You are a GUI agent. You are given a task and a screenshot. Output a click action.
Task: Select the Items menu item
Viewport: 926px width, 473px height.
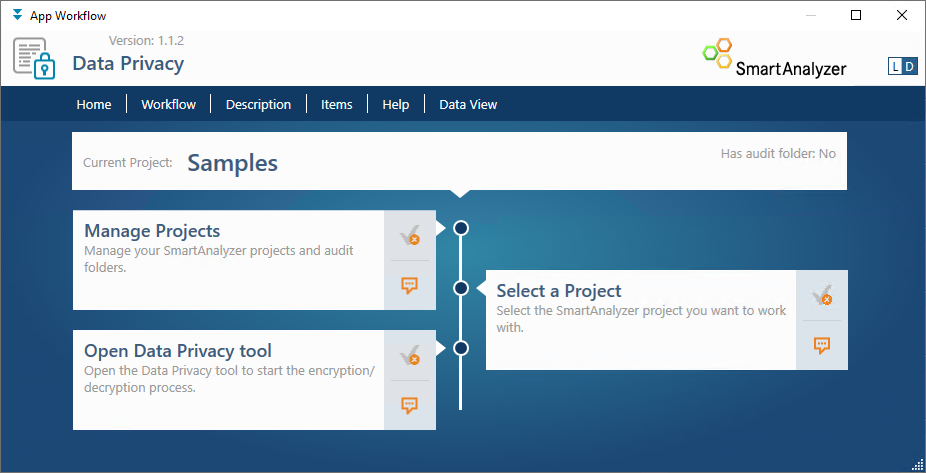point(337,105)
